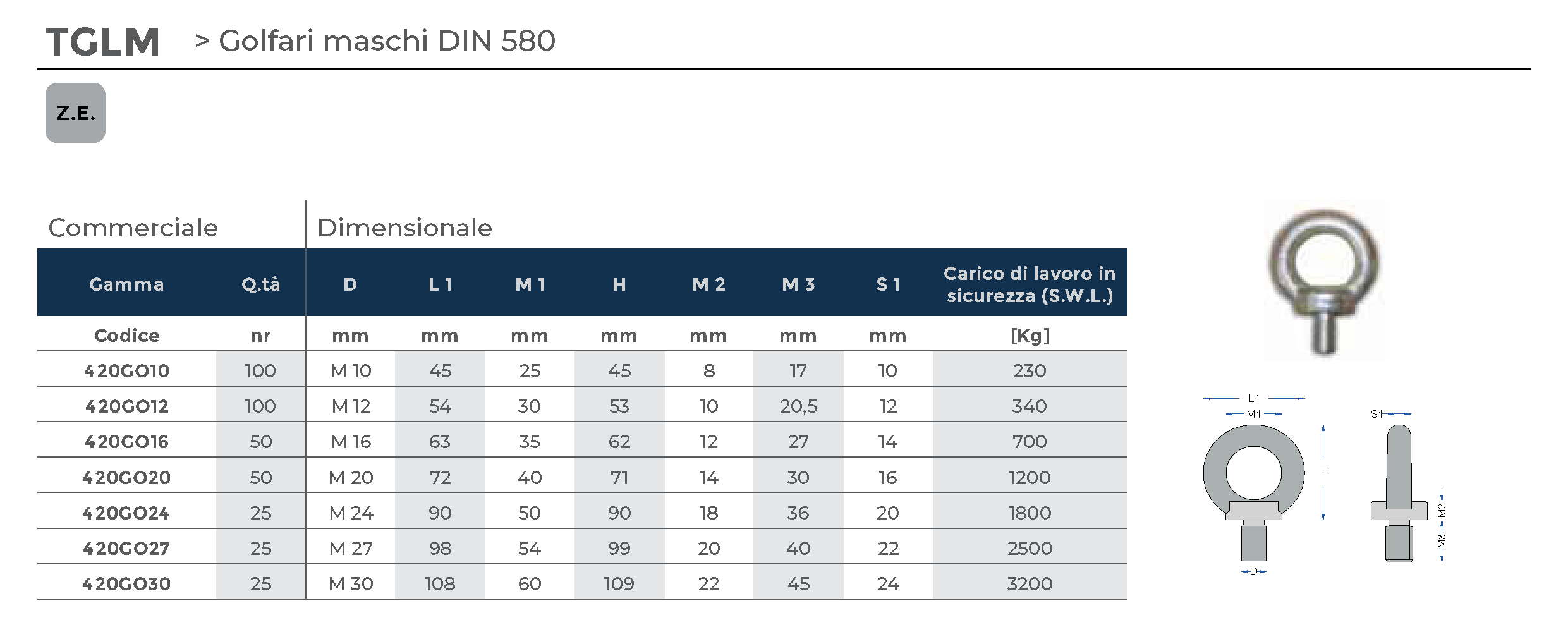
Task: Click the H dimension label in the diagram
Action: click(1323, 472)
